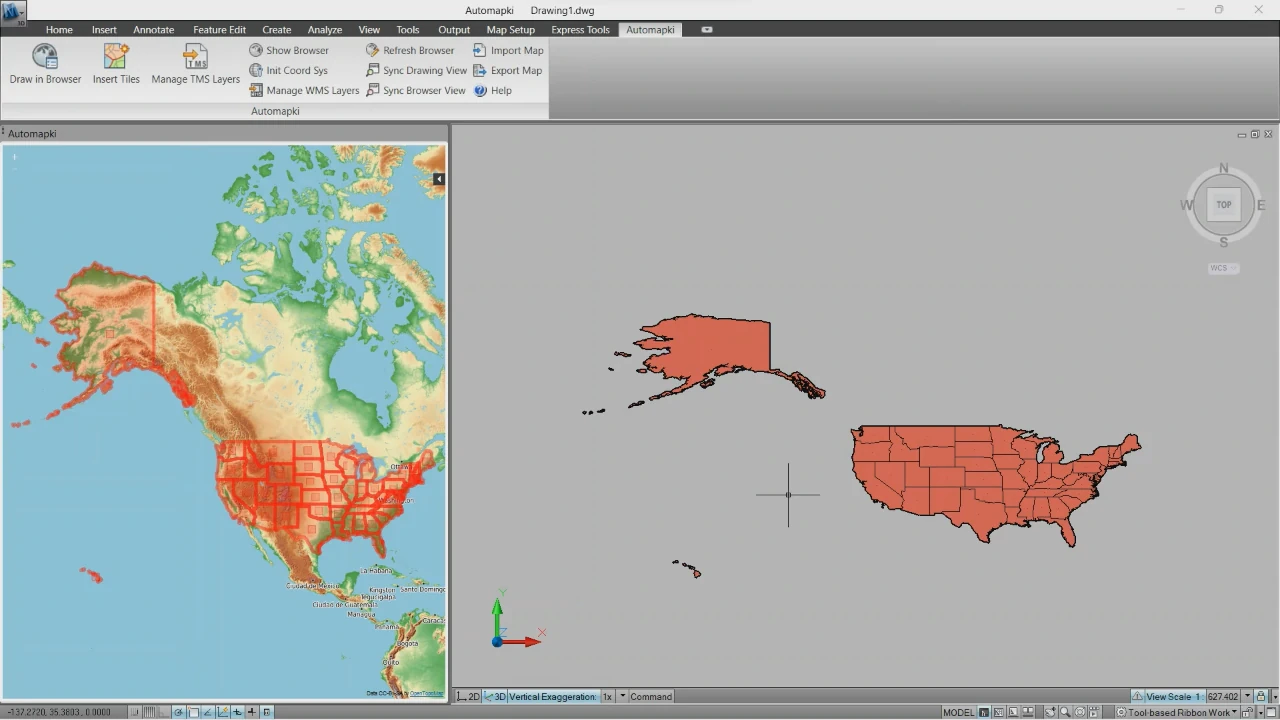Open the Express Tools tab
This screenshot has width=1280, height=720.
point(580,29)
